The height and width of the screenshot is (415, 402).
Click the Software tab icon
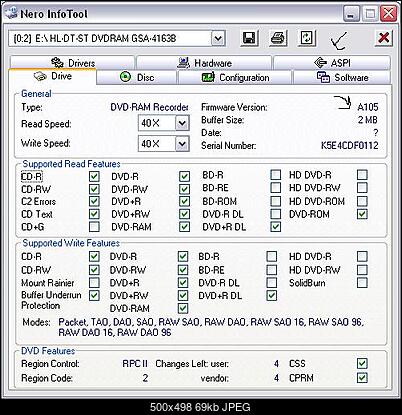(x=323, y=77)
